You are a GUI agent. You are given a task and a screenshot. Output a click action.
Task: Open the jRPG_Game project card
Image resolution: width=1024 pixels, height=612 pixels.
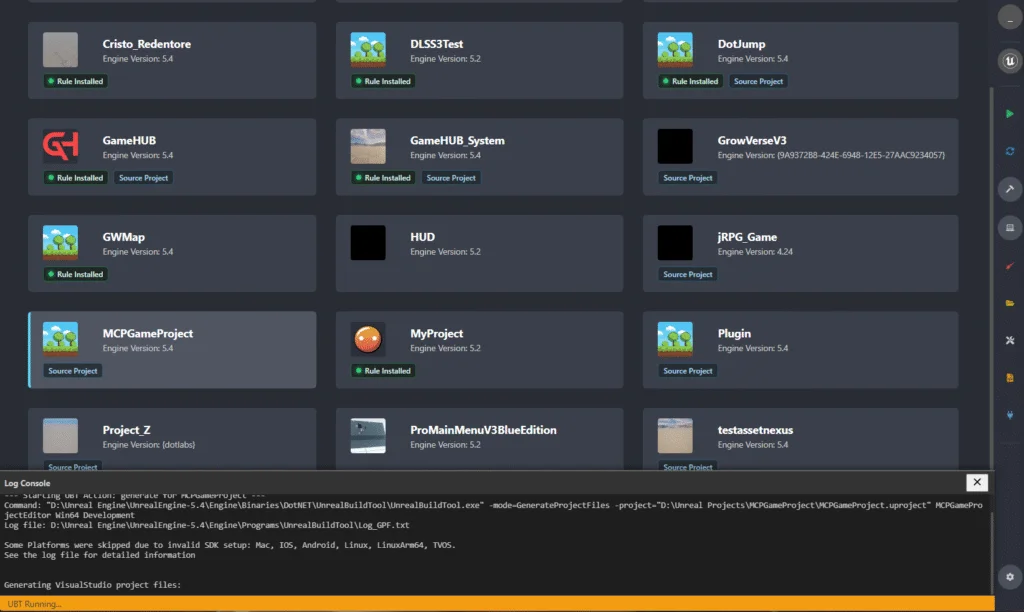click(x=800, y=252)
